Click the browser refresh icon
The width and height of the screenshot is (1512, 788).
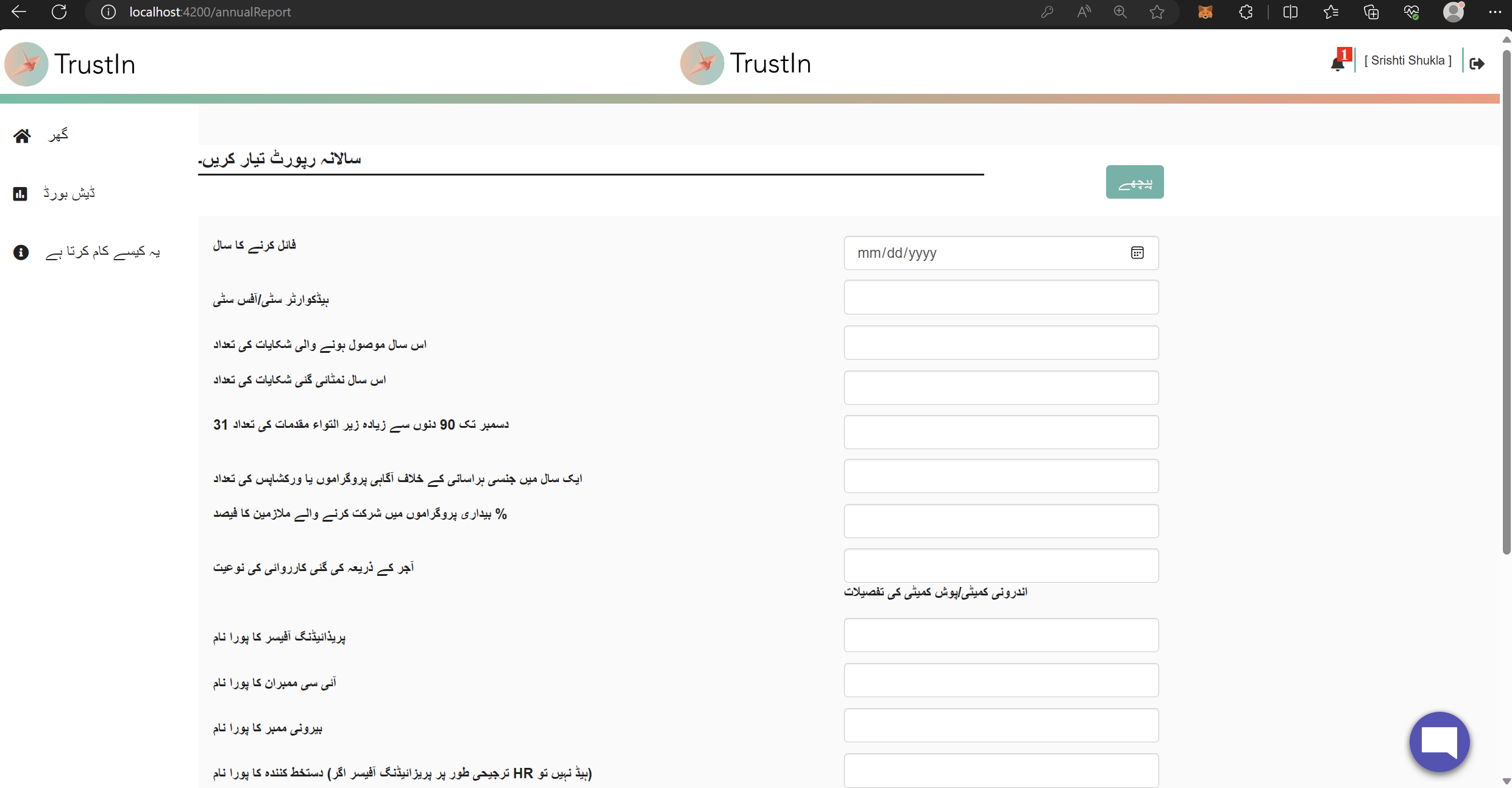pyautogui.click(x=59, y=12)
